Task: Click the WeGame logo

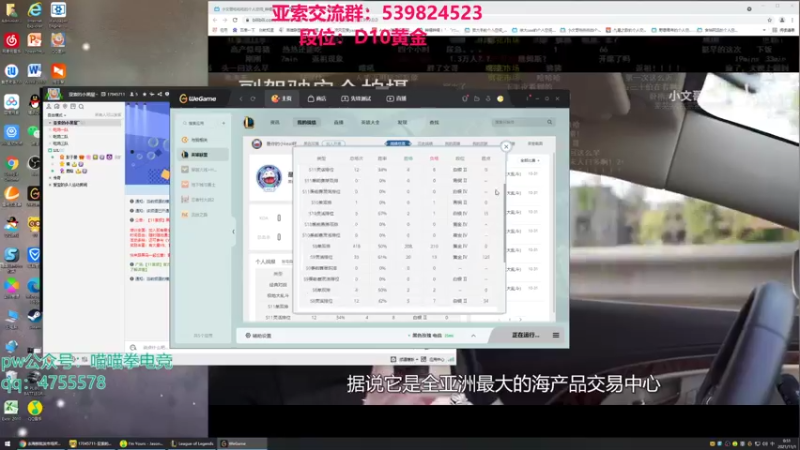Action: pos(198,98)
